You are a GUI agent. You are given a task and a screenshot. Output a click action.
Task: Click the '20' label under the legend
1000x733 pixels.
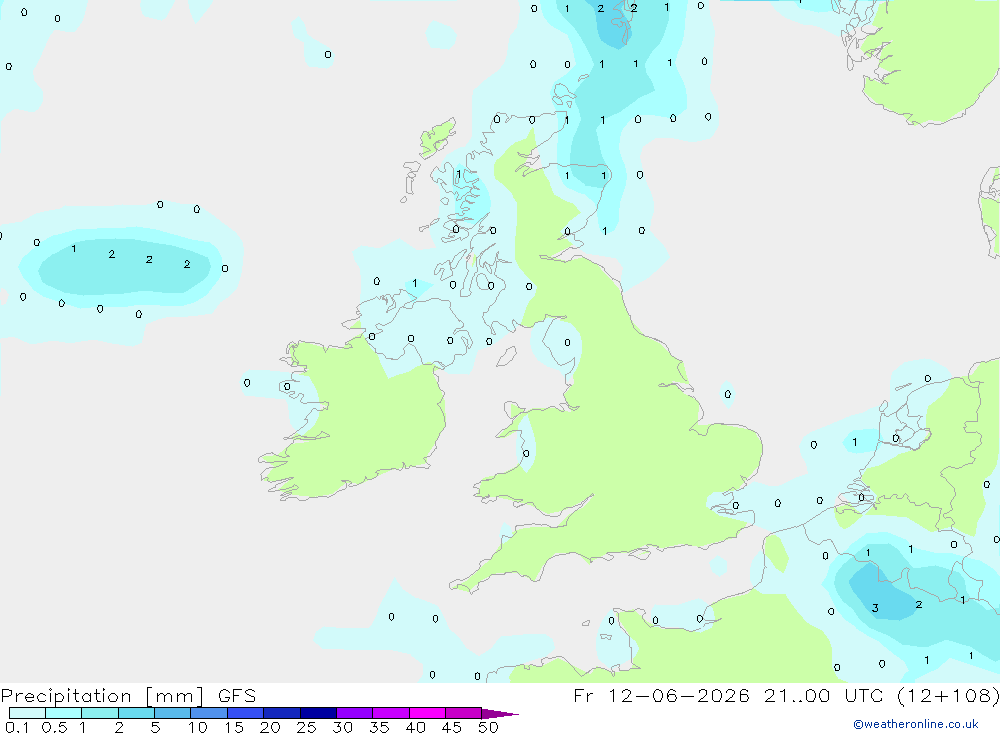click(x=270, y=727)
